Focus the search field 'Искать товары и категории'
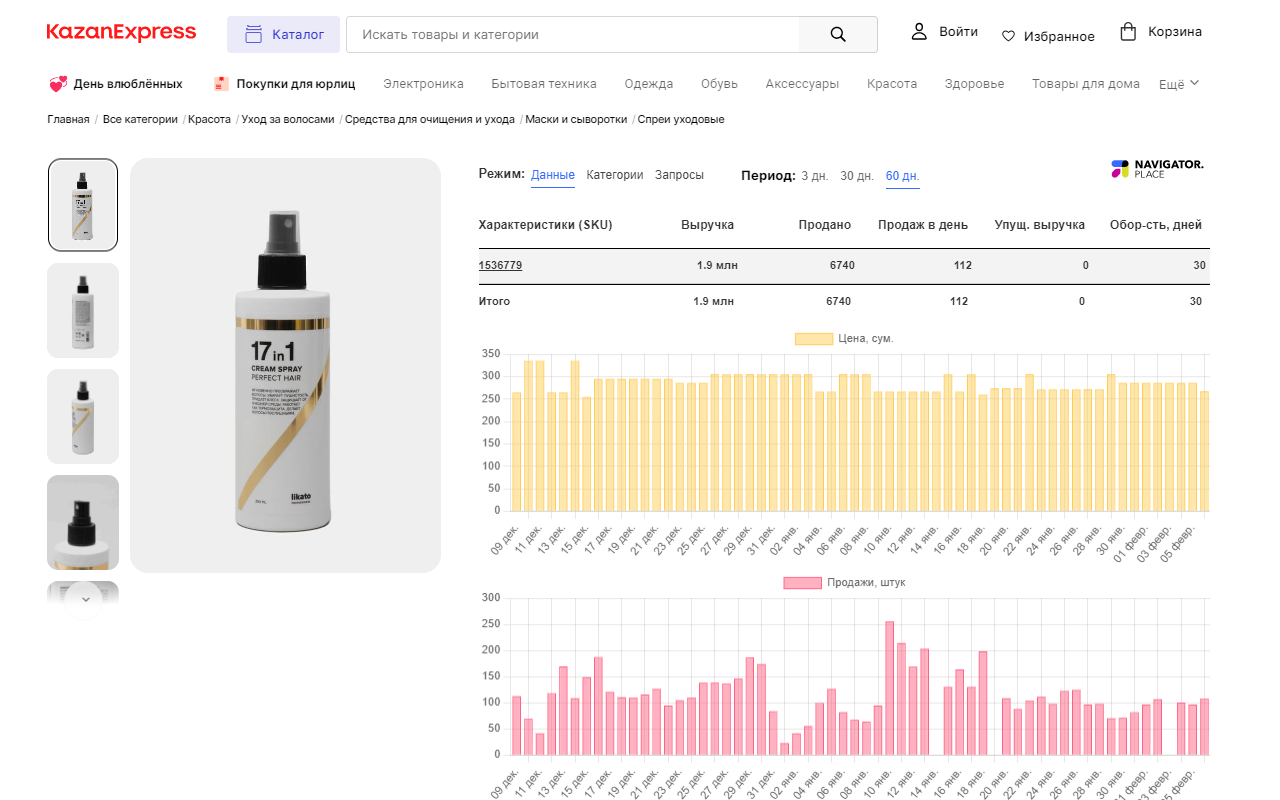 [572, 34]
